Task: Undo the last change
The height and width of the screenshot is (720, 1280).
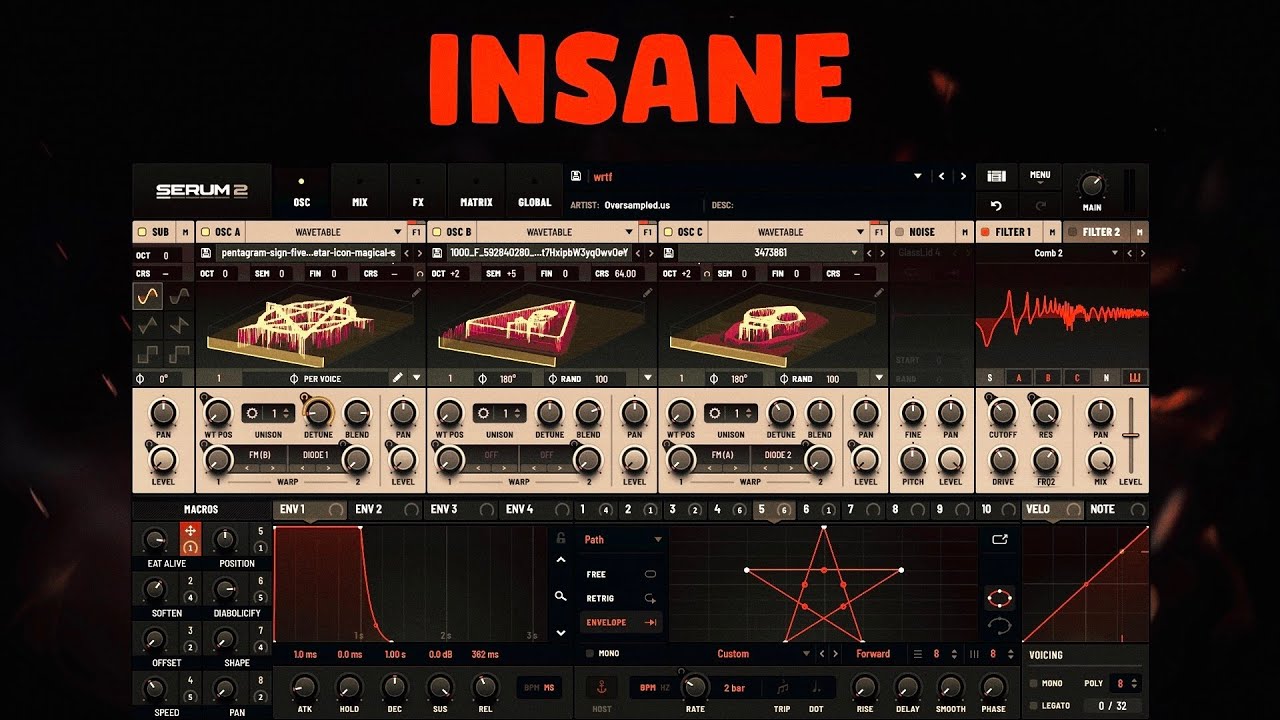Action: (996, 206)
